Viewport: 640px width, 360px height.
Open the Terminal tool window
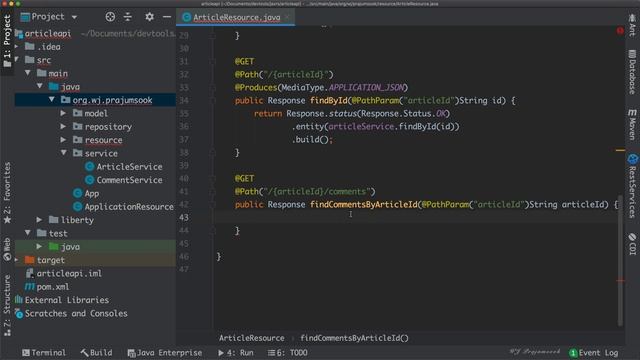click(44, 353)
